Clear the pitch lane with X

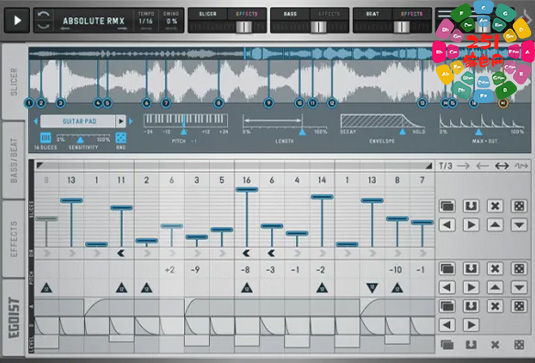495,269
